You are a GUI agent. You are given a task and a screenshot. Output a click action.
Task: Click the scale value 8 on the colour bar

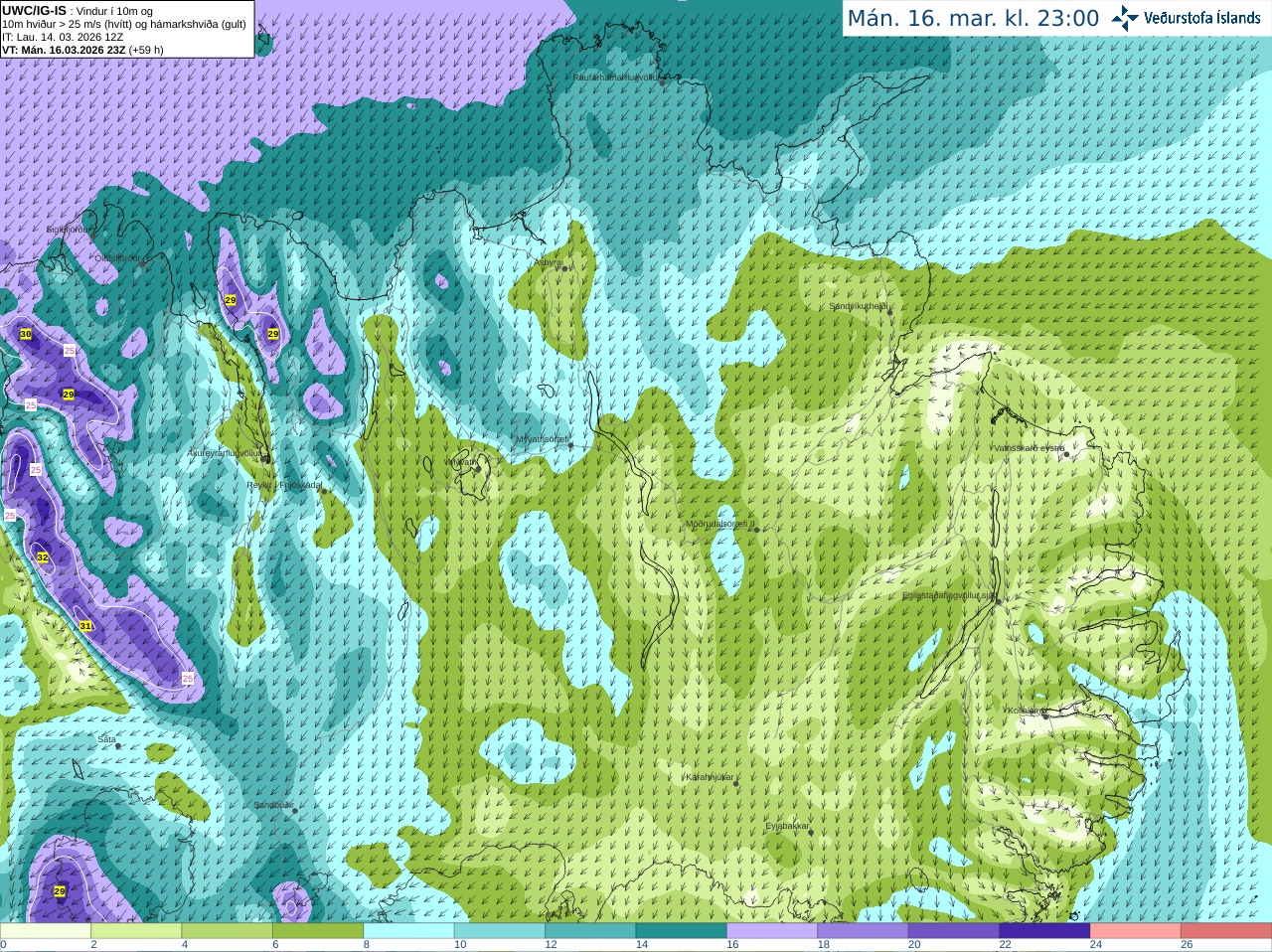point(367,945)
